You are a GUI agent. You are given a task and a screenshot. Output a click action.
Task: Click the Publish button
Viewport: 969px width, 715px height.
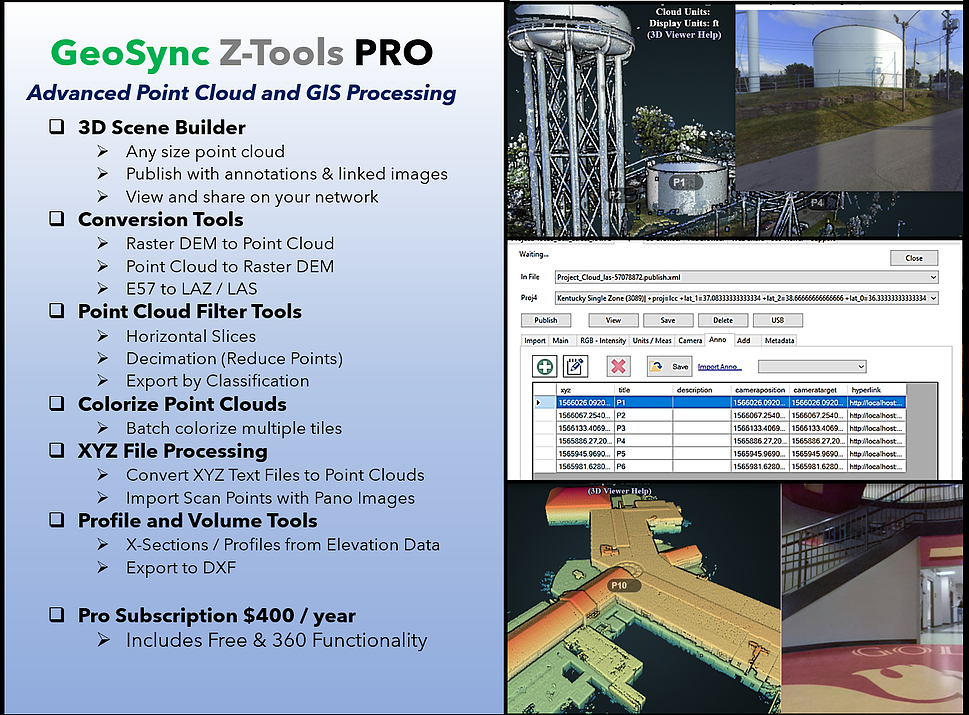[x=546, y=320]
